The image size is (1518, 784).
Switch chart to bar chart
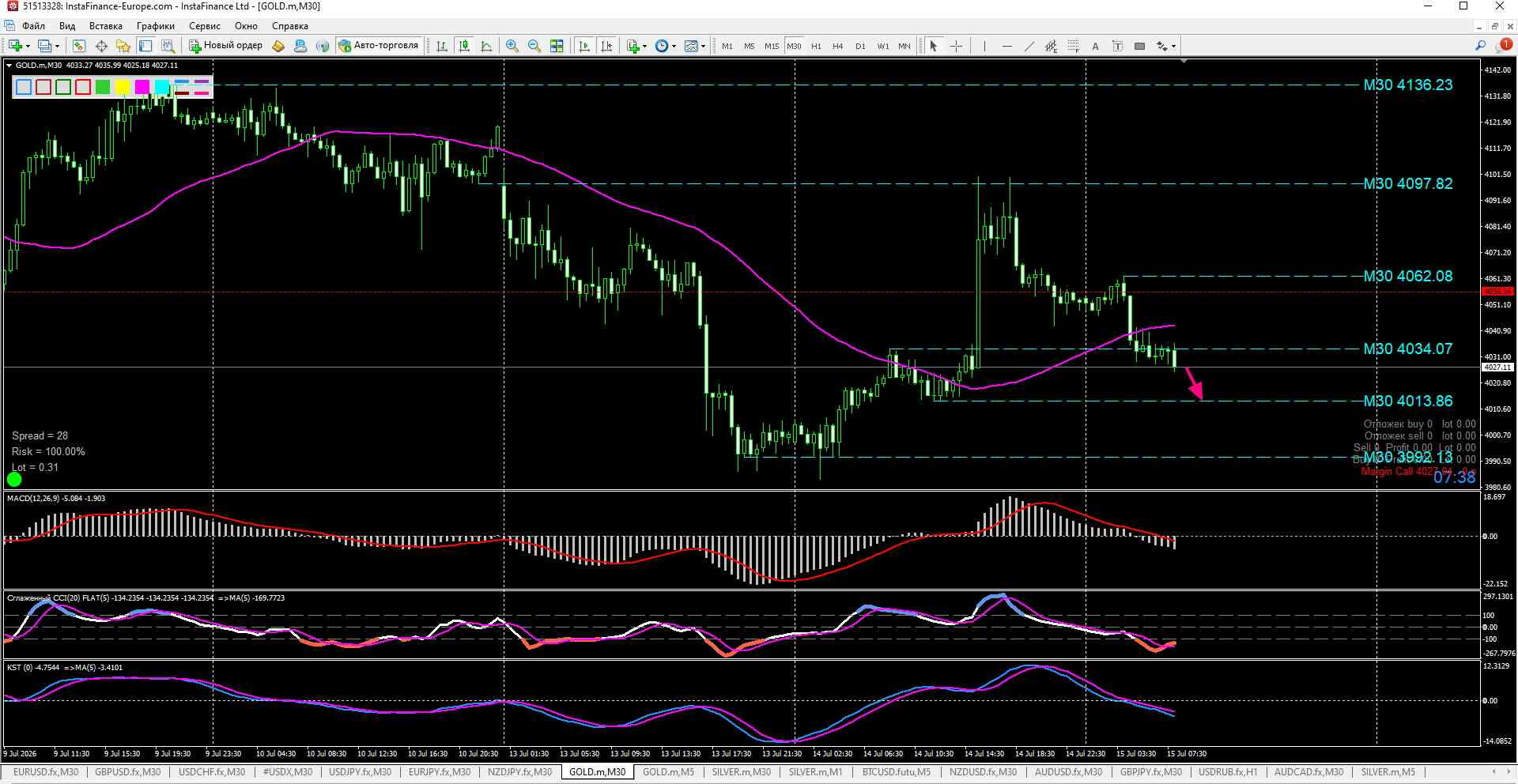[442, 46]
